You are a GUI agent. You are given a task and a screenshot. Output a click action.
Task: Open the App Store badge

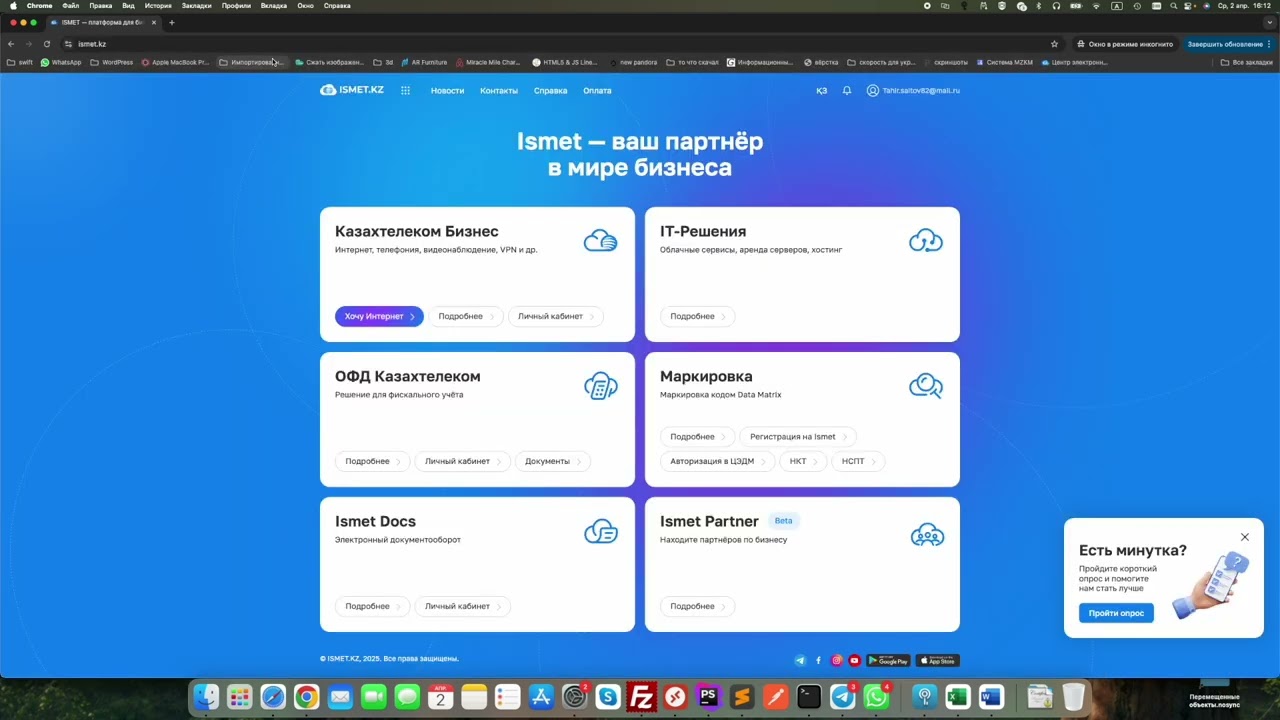coord(937,660)
